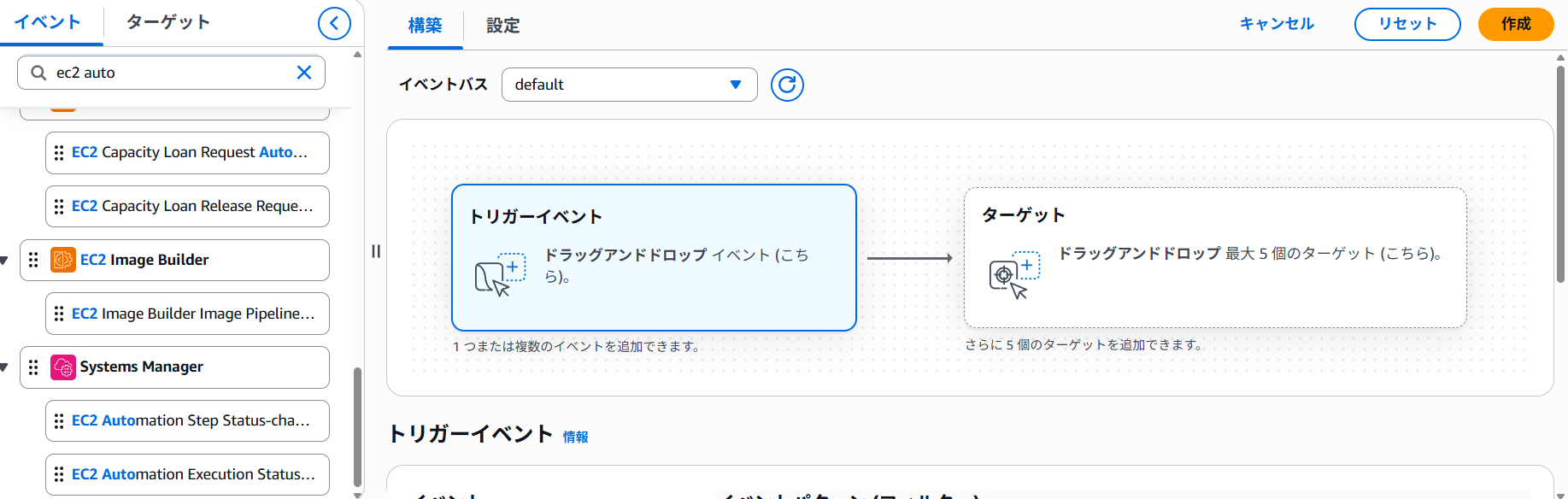Switch to the イベント tab
The height and width of the screenshot is (499, 1568).
(48, 22)
